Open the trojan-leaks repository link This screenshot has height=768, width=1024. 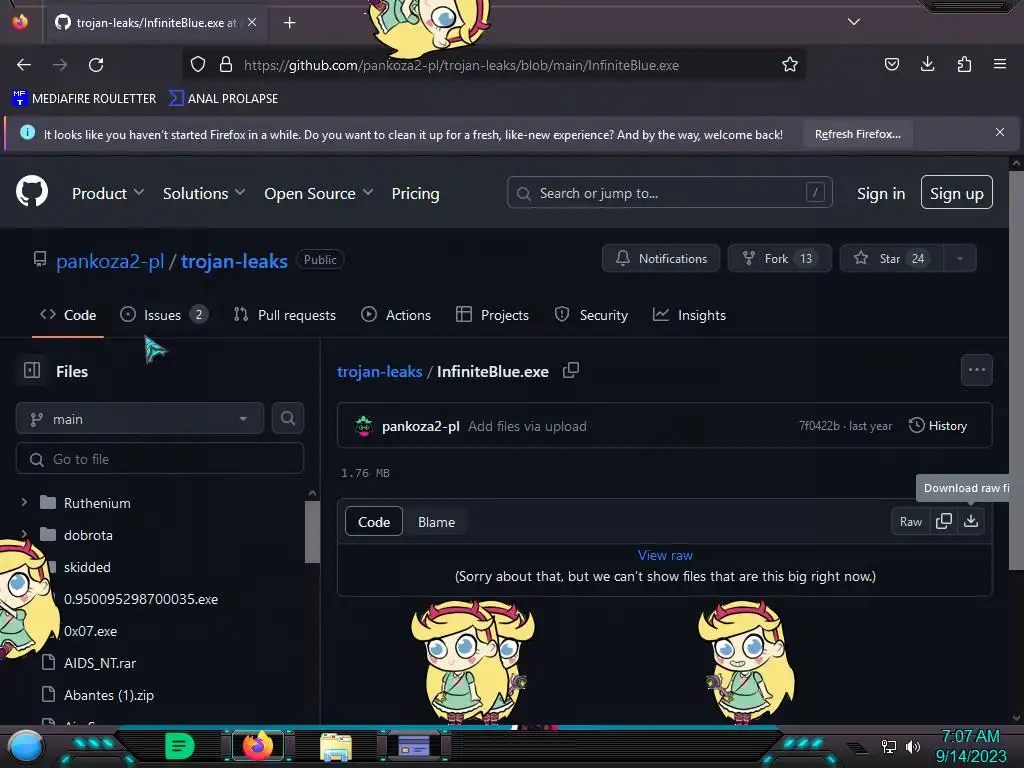tap(234, 261)
